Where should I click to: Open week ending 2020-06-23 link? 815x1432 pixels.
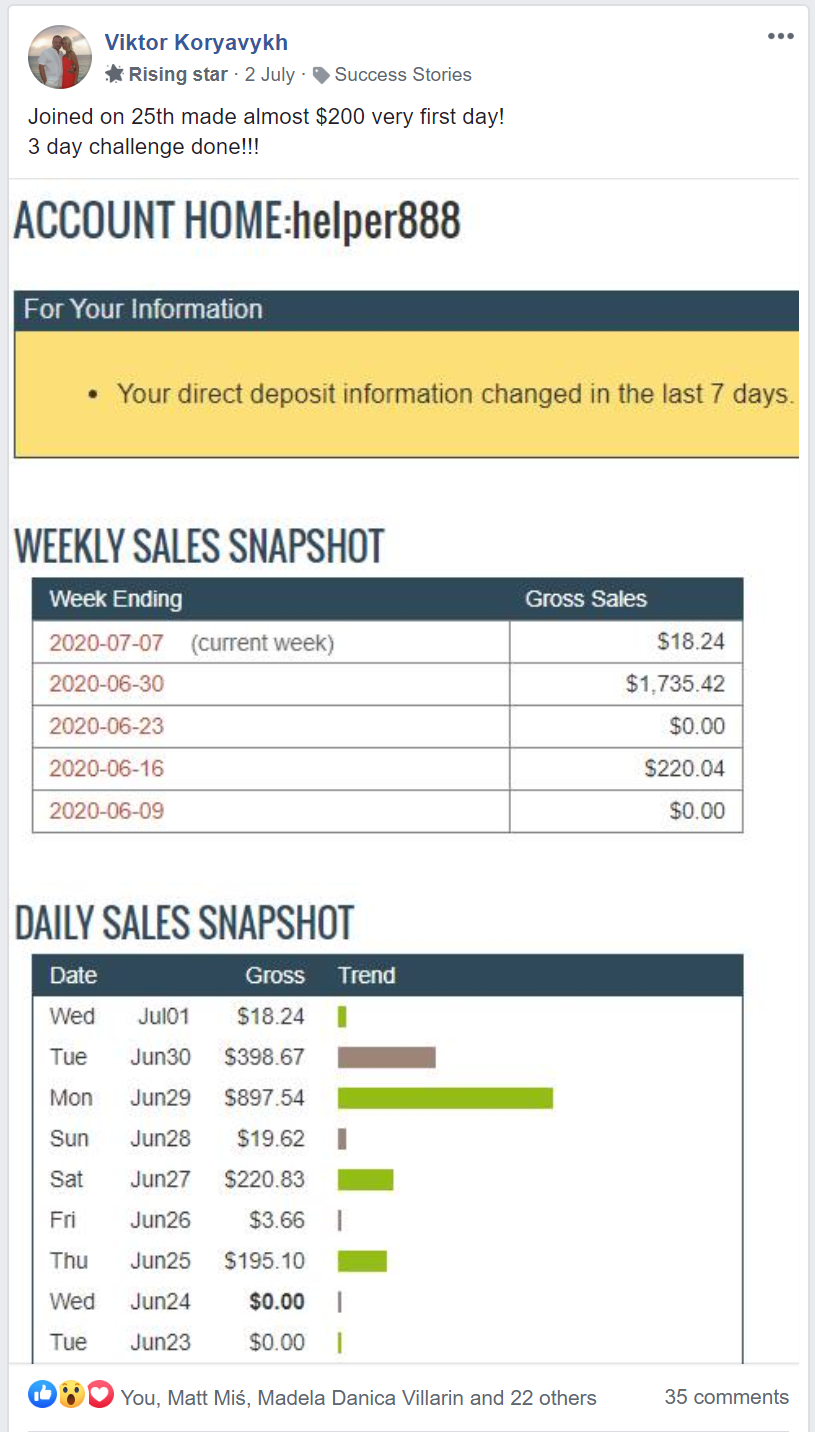(x=106, y=726)
